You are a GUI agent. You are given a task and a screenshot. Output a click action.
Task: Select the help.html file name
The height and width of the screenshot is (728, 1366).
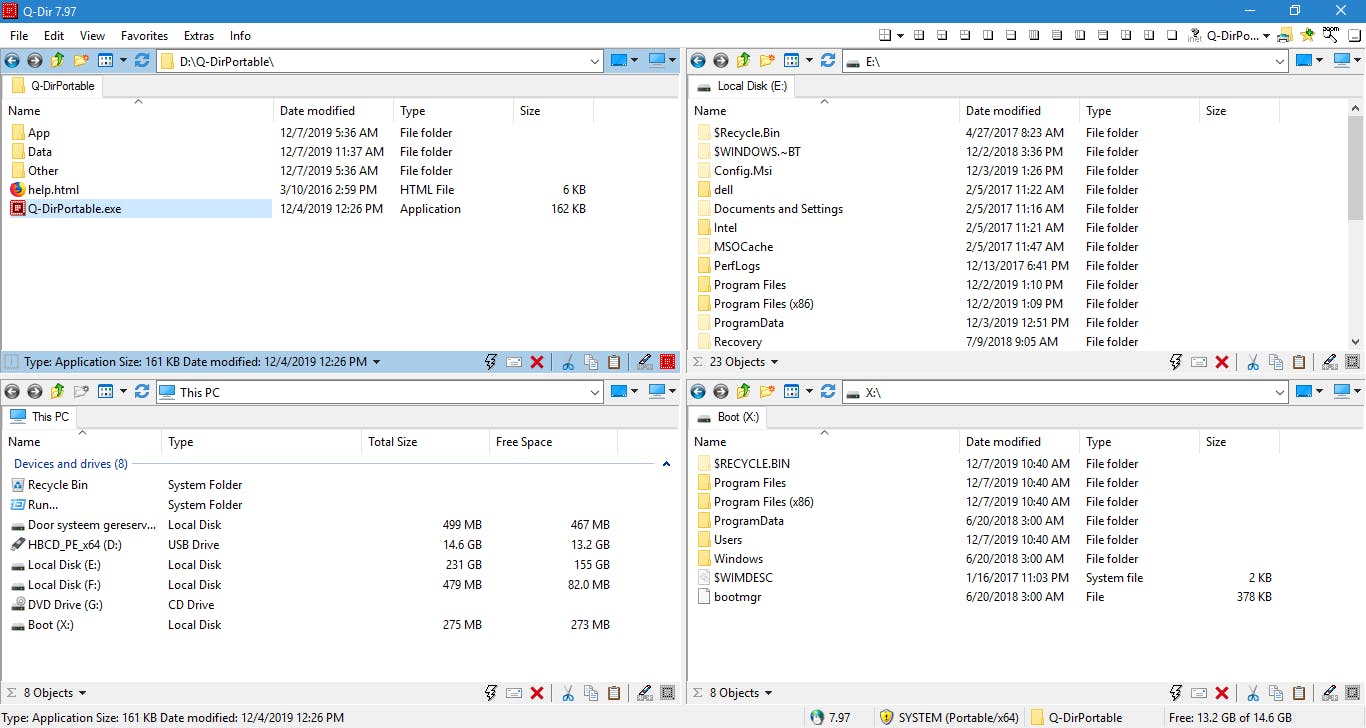pos(53,189)
